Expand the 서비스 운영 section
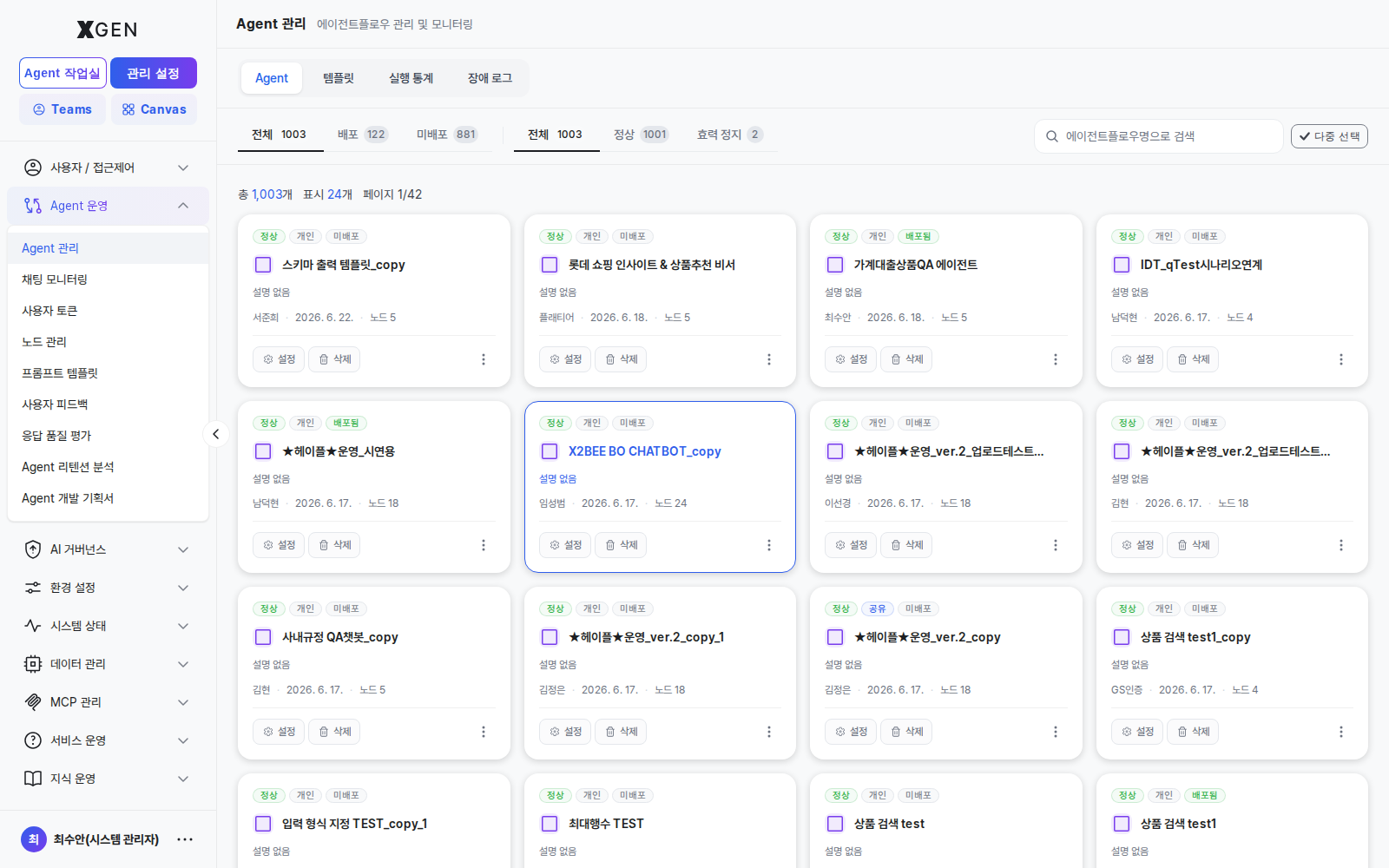The height and width of the screenshot is (868, 1389). coord(108,740)
